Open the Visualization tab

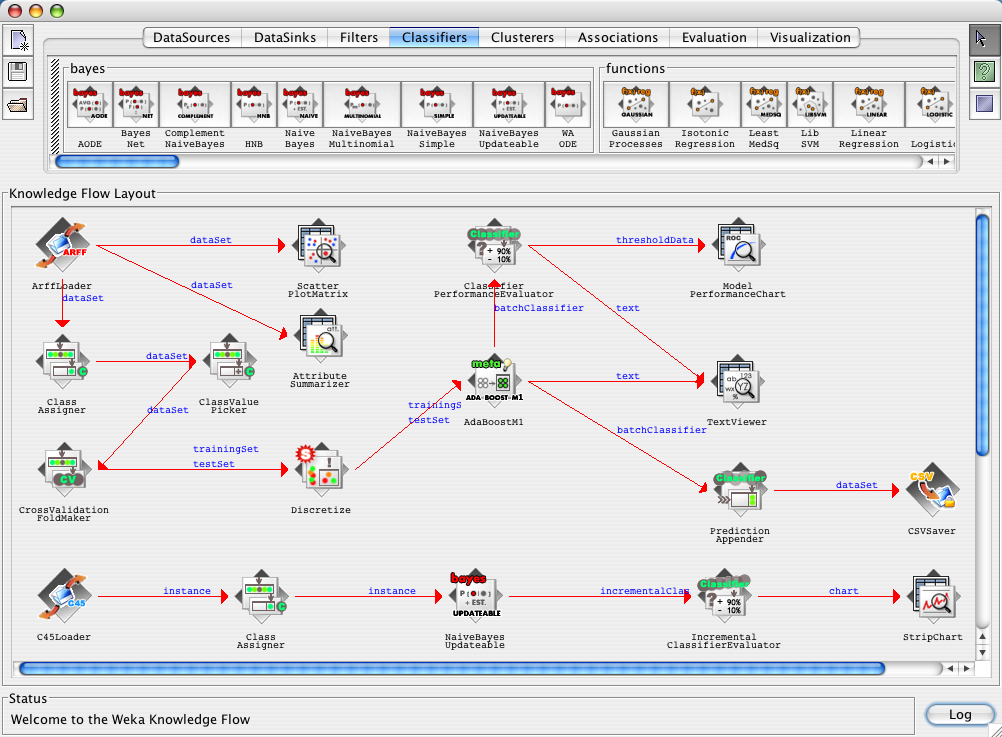click(x=810, y=38)
